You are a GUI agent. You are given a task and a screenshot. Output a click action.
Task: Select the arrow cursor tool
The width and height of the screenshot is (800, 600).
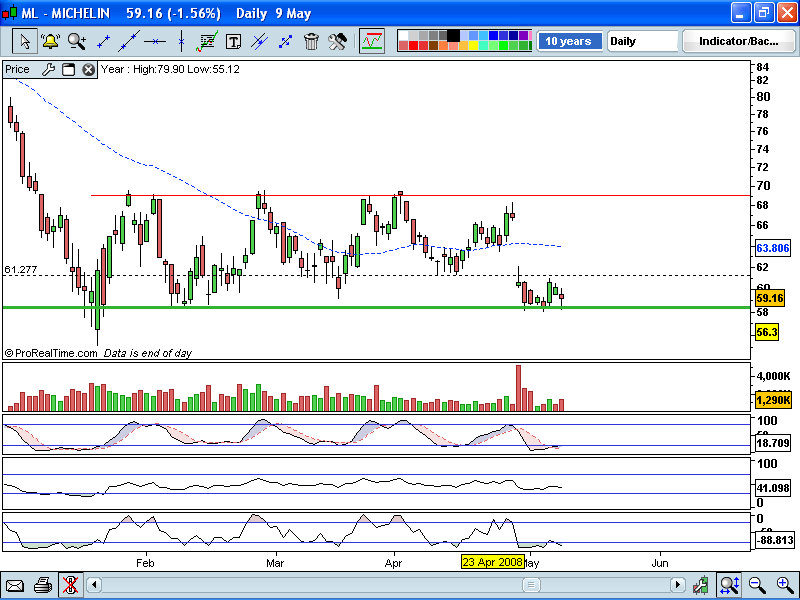pyautogui.click(x=24, y=41)
